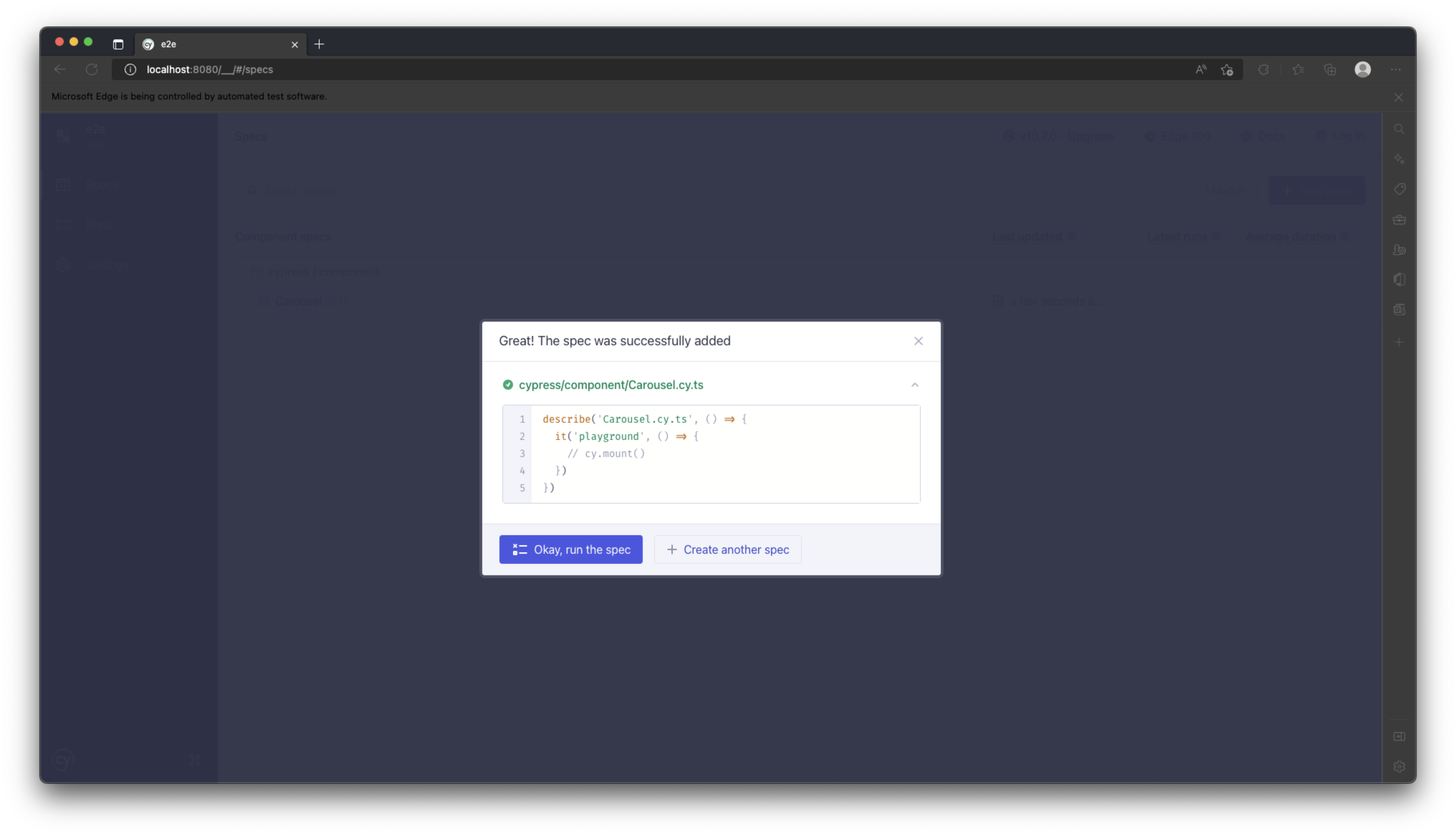Open the Shopping tag icon in sidebar
This screenshot has width=1456, height=836.
click(1399, 189)
